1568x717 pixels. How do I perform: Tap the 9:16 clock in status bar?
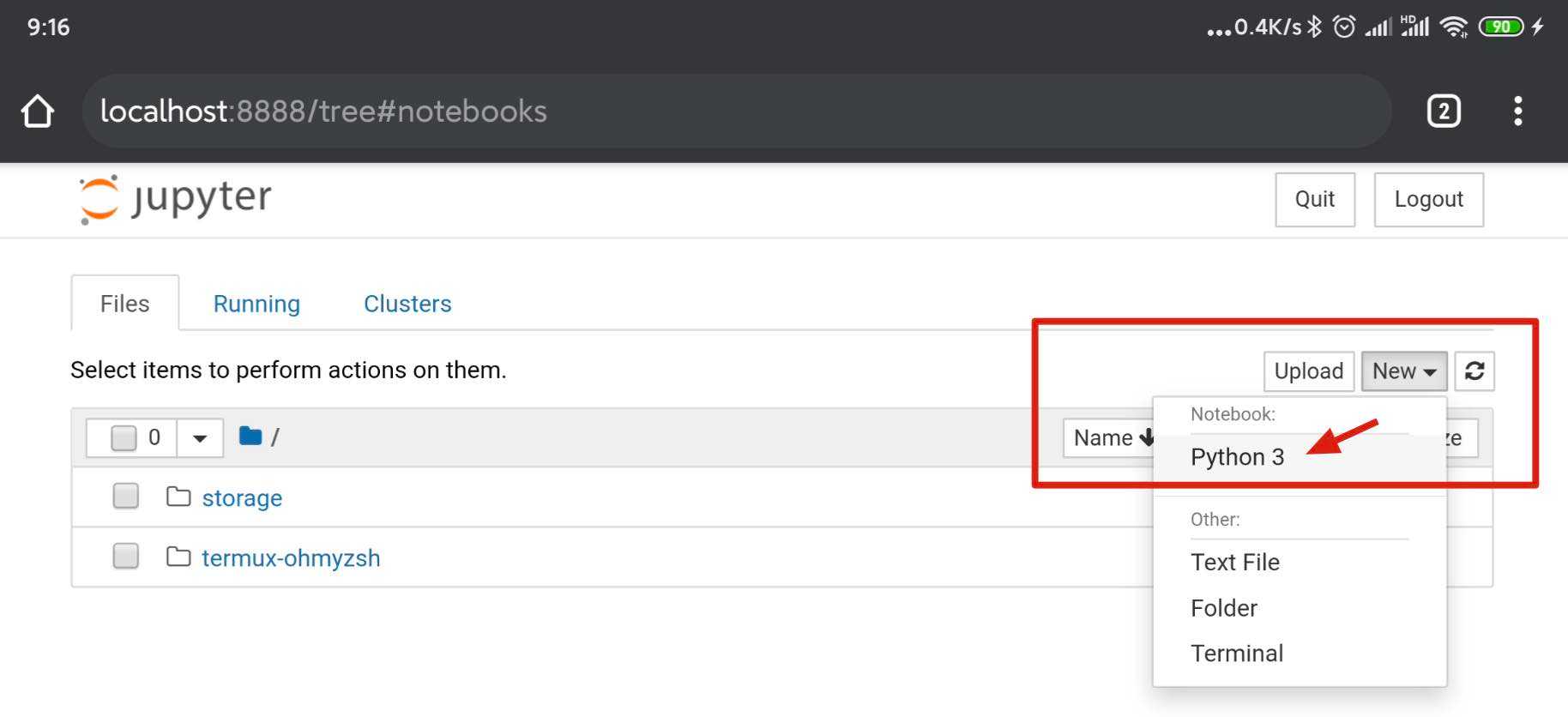coord(48,27)
